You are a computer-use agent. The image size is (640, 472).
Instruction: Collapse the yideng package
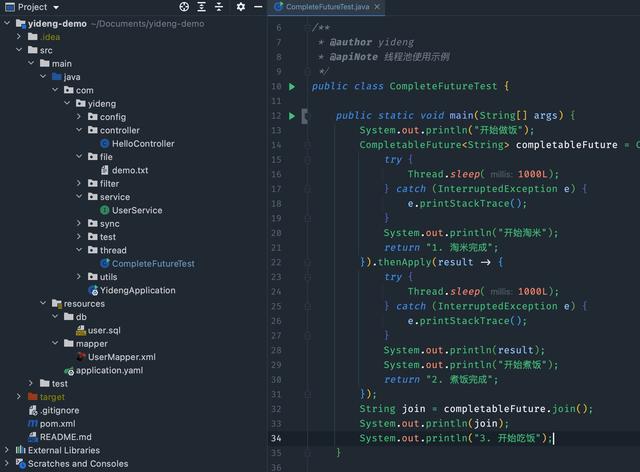pyautogui.click(x=67, y=103)
